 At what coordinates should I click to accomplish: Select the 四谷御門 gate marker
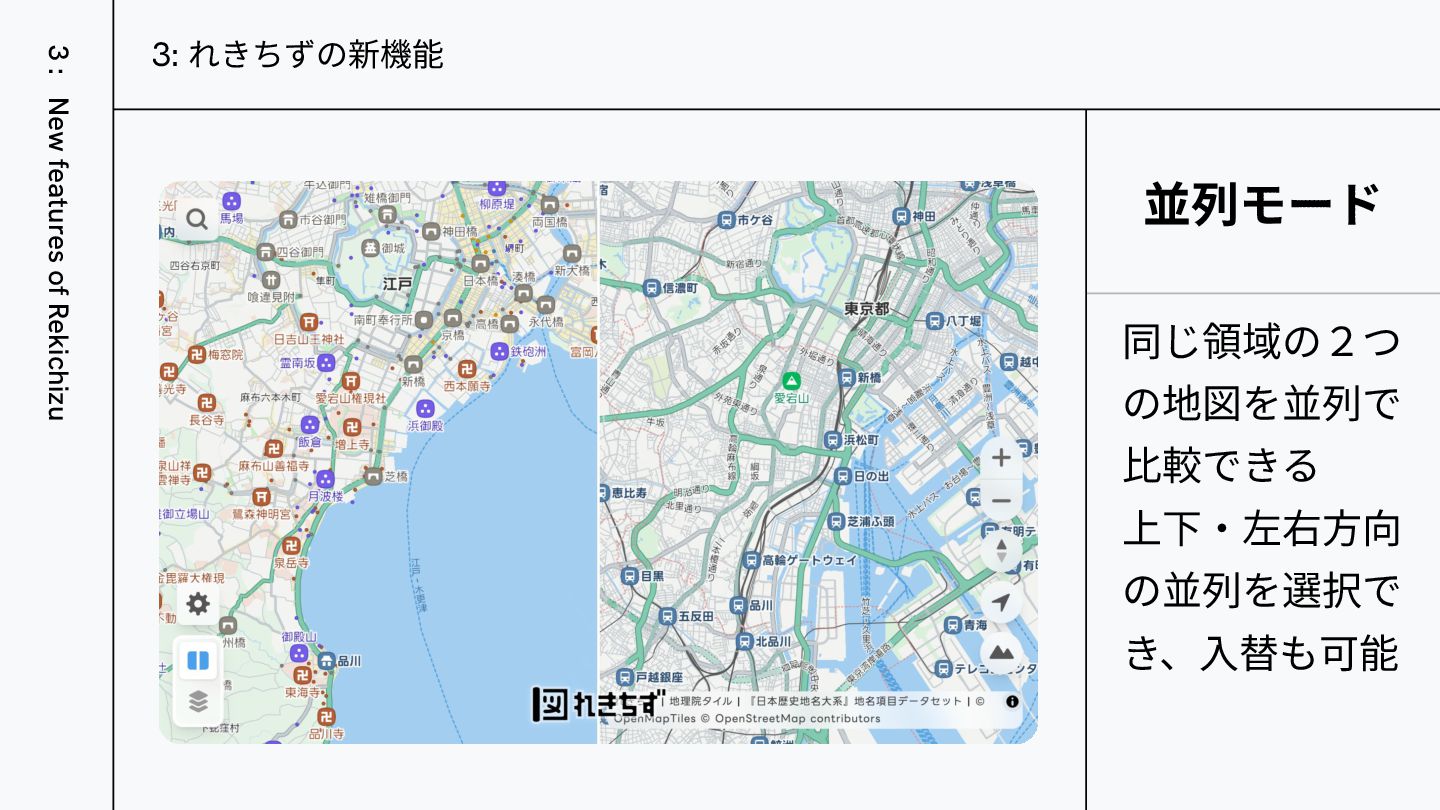266,252
